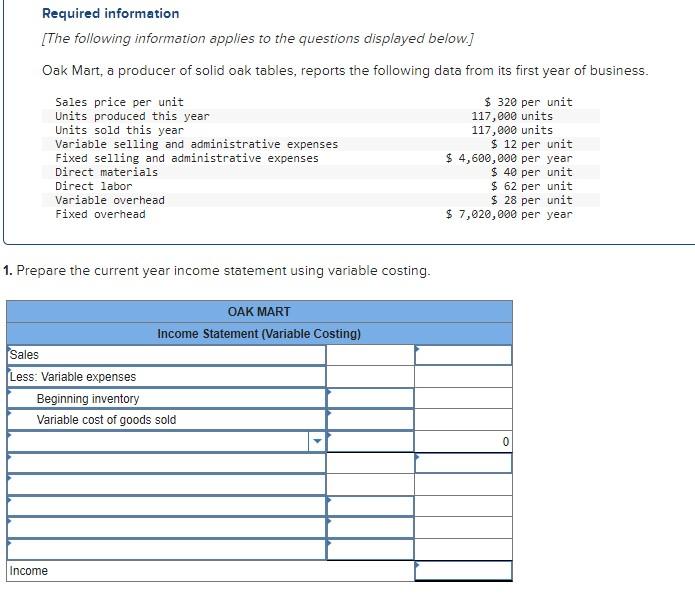Viewport: 695px width, 597px height.
Task: Select the '$ 7,020,000 per year' fixed overhead value
Action: (509, 214)
